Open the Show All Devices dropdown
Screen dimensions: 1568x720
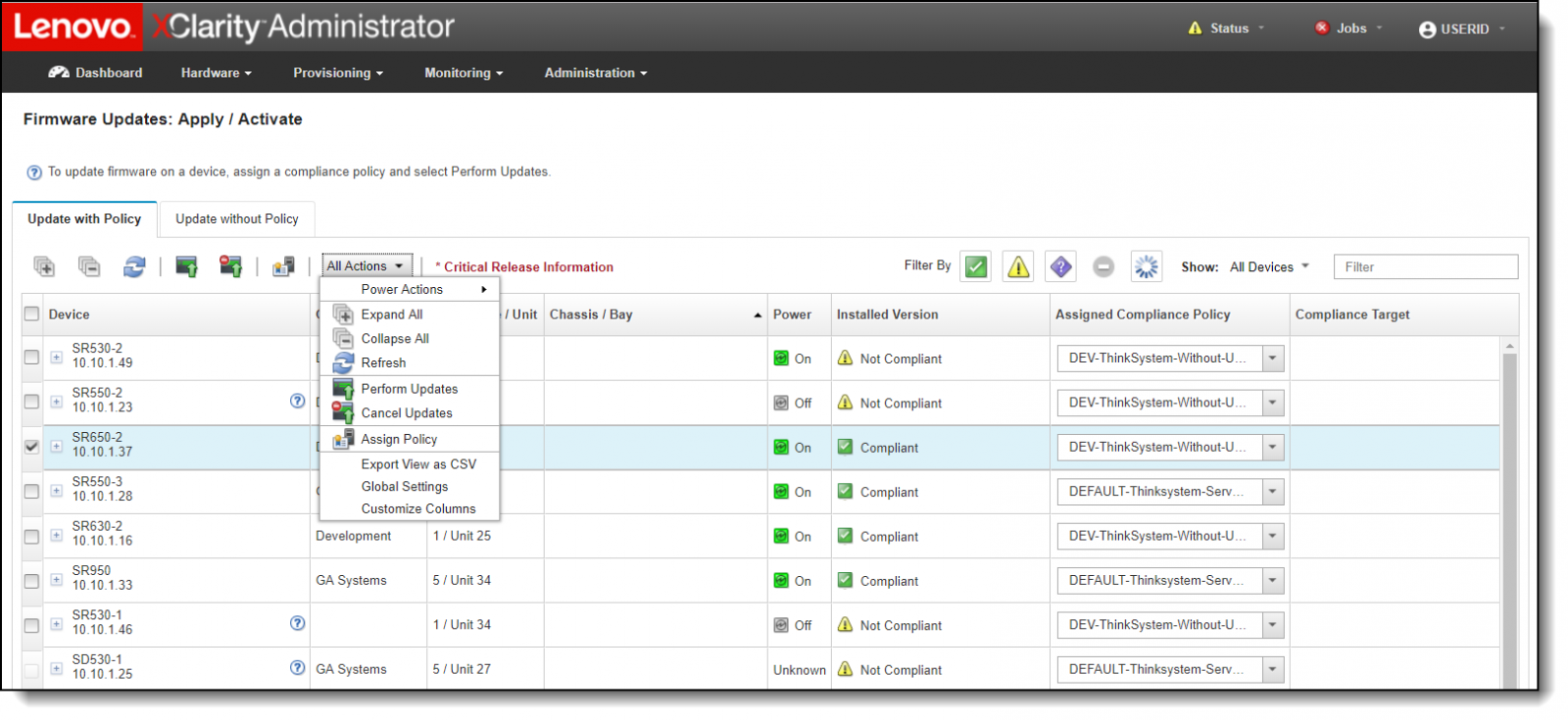(1269, 266)
